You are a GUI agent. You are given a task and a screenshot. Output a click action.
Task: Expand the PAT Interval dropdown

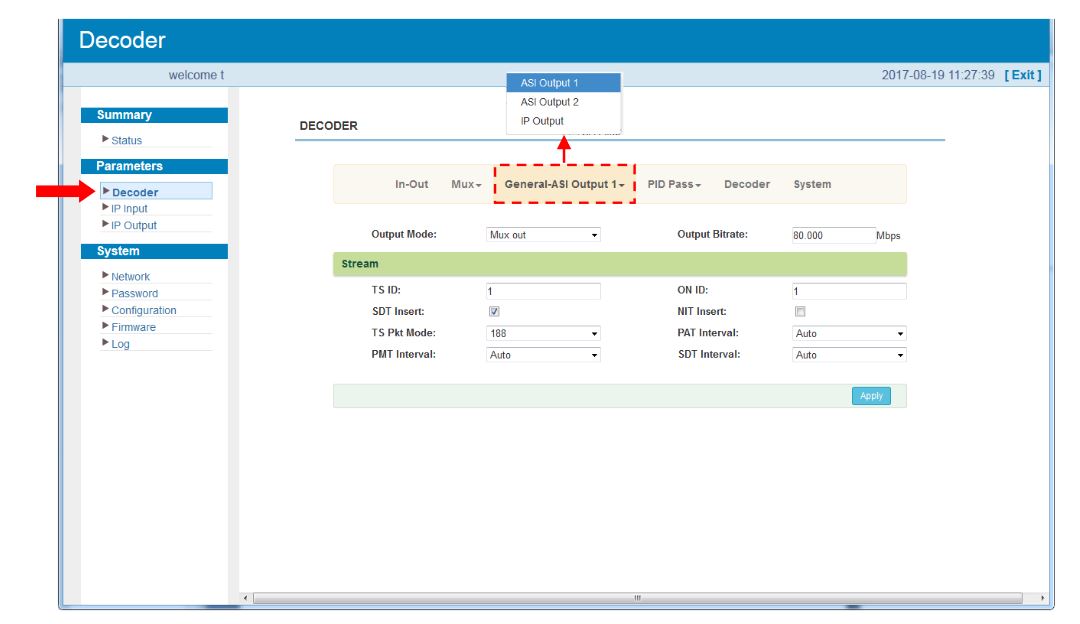849,334
